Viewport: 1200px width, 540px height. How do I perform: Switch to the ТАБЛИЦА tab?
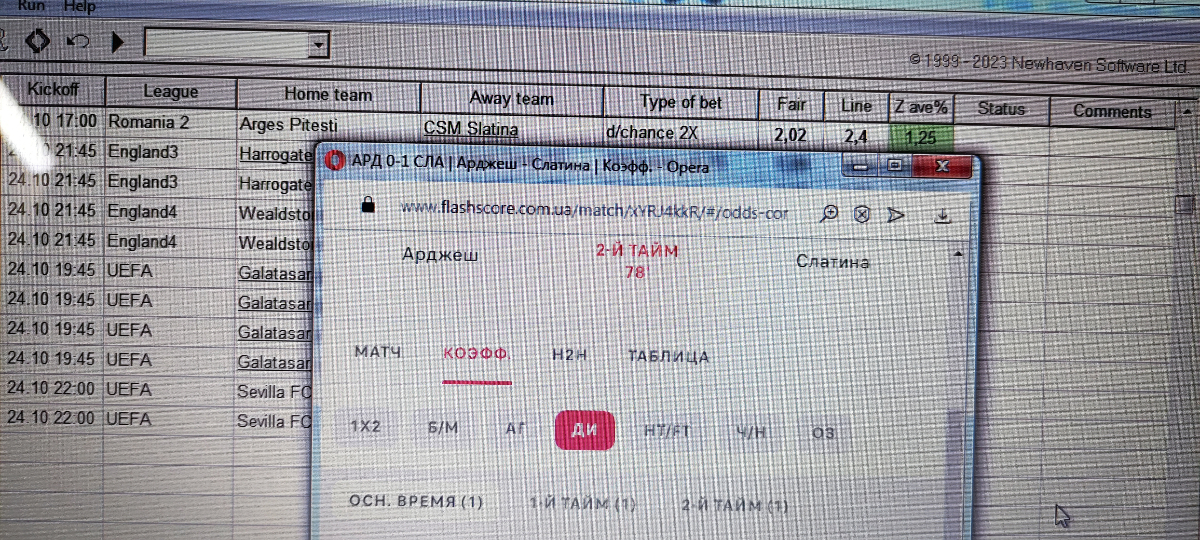pos(668,357)
